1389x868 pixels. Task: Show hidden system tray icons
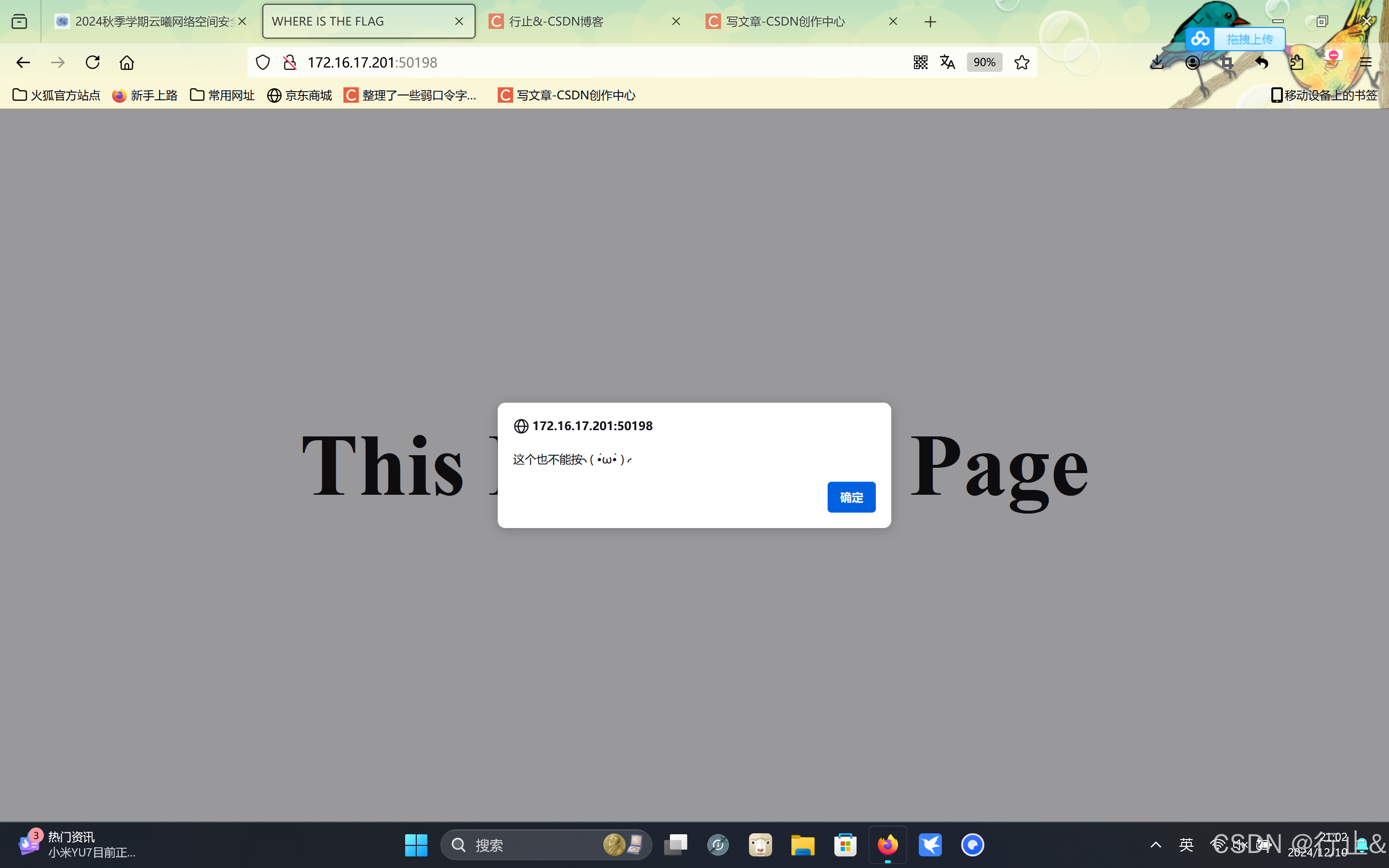pyautogui.click(x=1156, y=844)
